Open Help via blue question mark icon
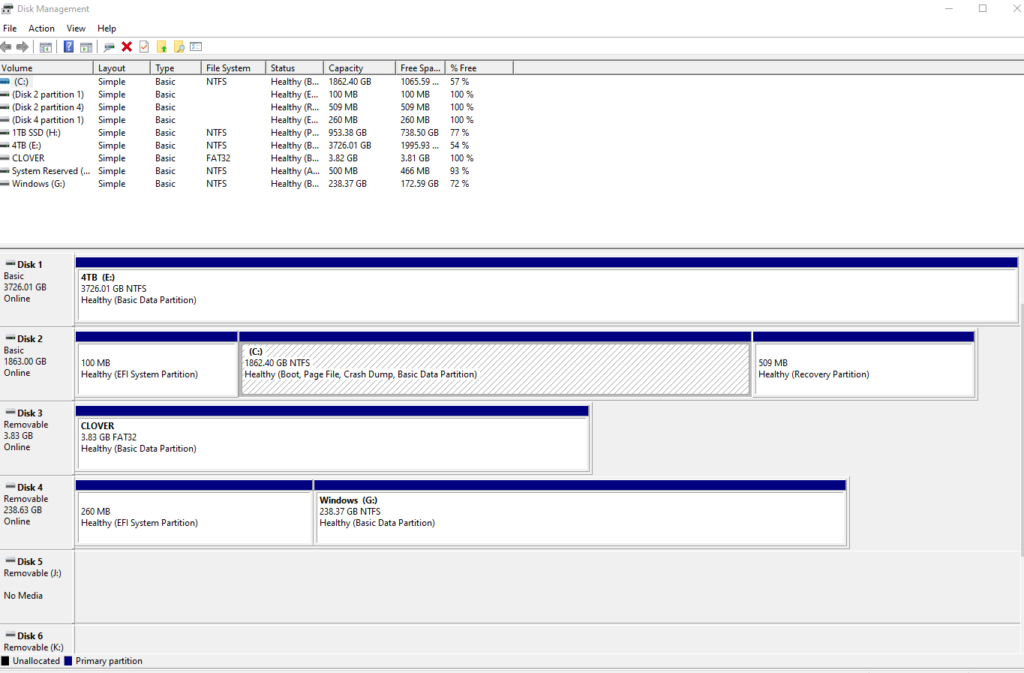The height and width of the screenshot is (673, 1024). [x=69, y=47]
